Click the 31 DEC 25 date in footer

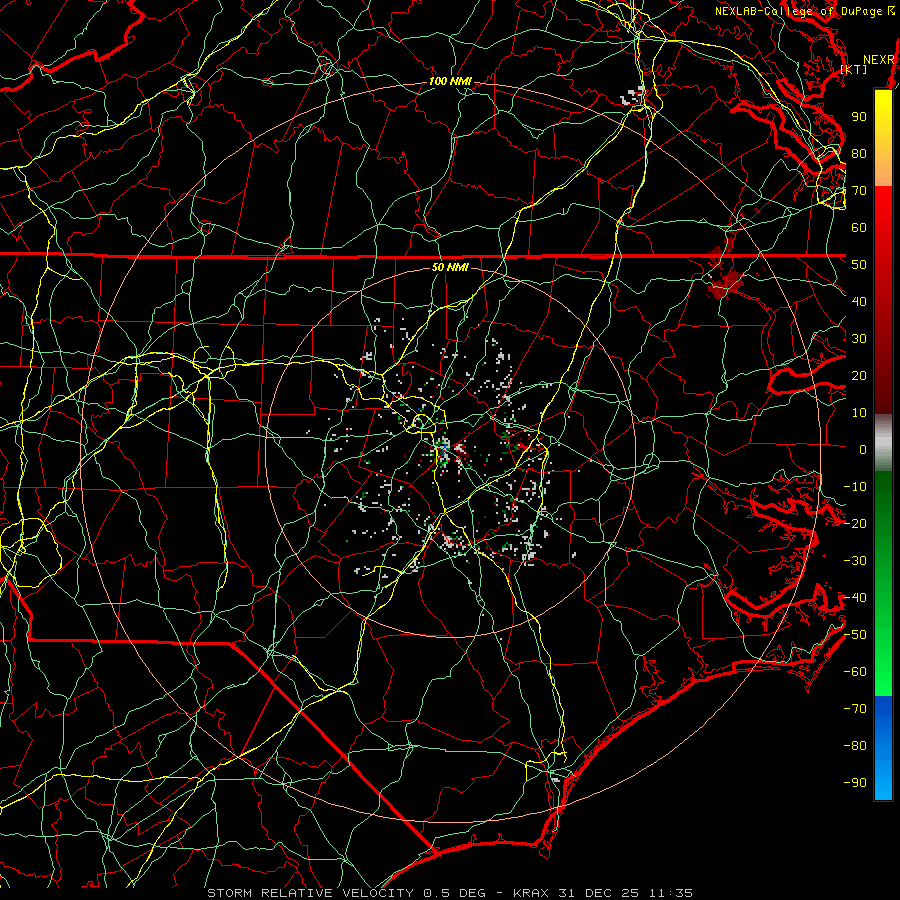click(x=600, y=893)
